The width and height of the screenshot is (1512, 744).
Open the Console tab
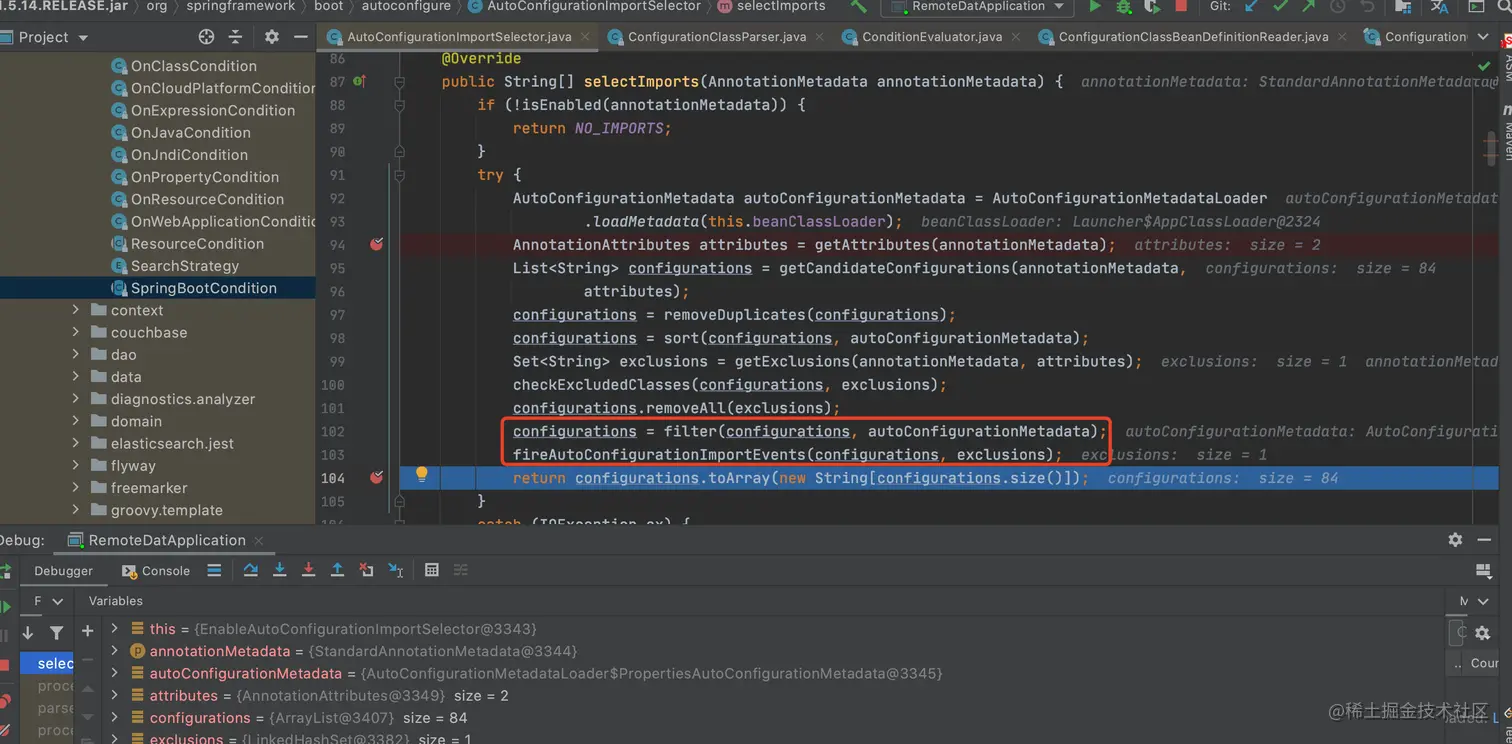pos(156,571)
